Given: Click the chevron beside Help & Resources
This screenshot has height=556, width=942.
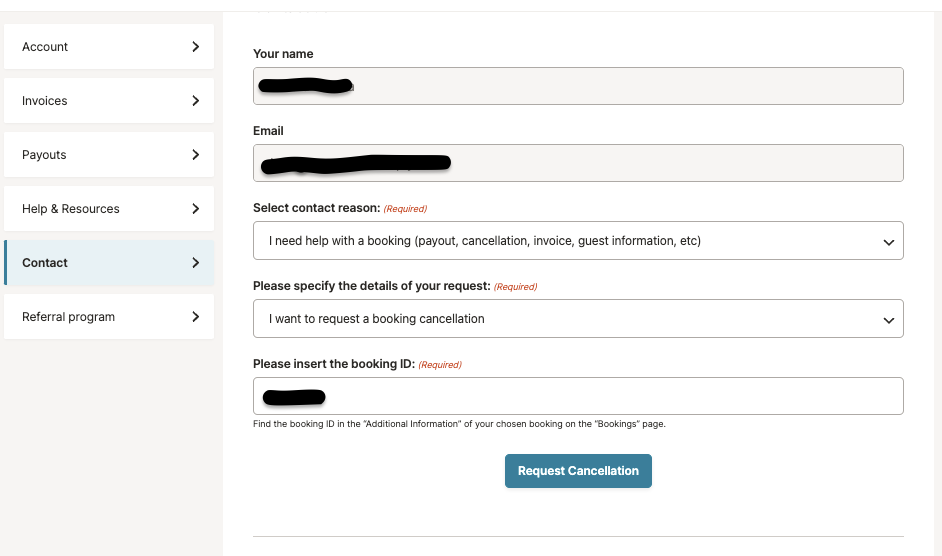Looking at the screenshot, I should pyautogui.click(x=195, y=209).
